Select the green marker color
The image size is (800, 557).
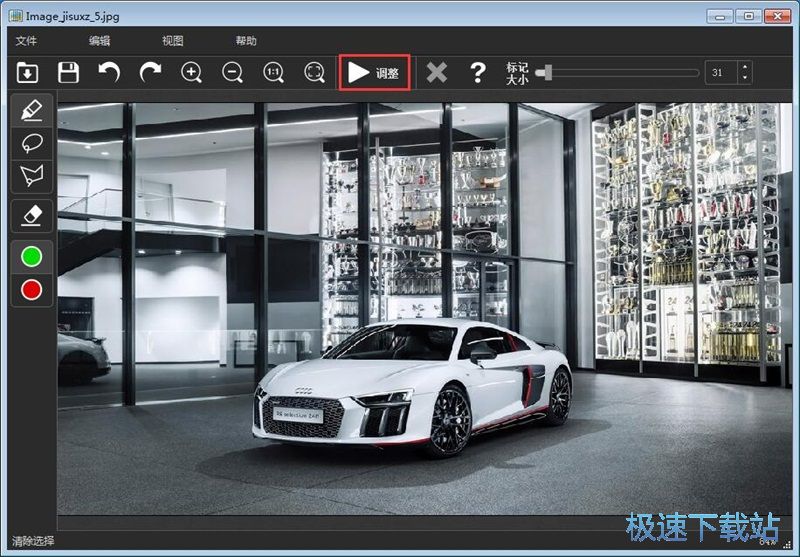pos(32,256)
